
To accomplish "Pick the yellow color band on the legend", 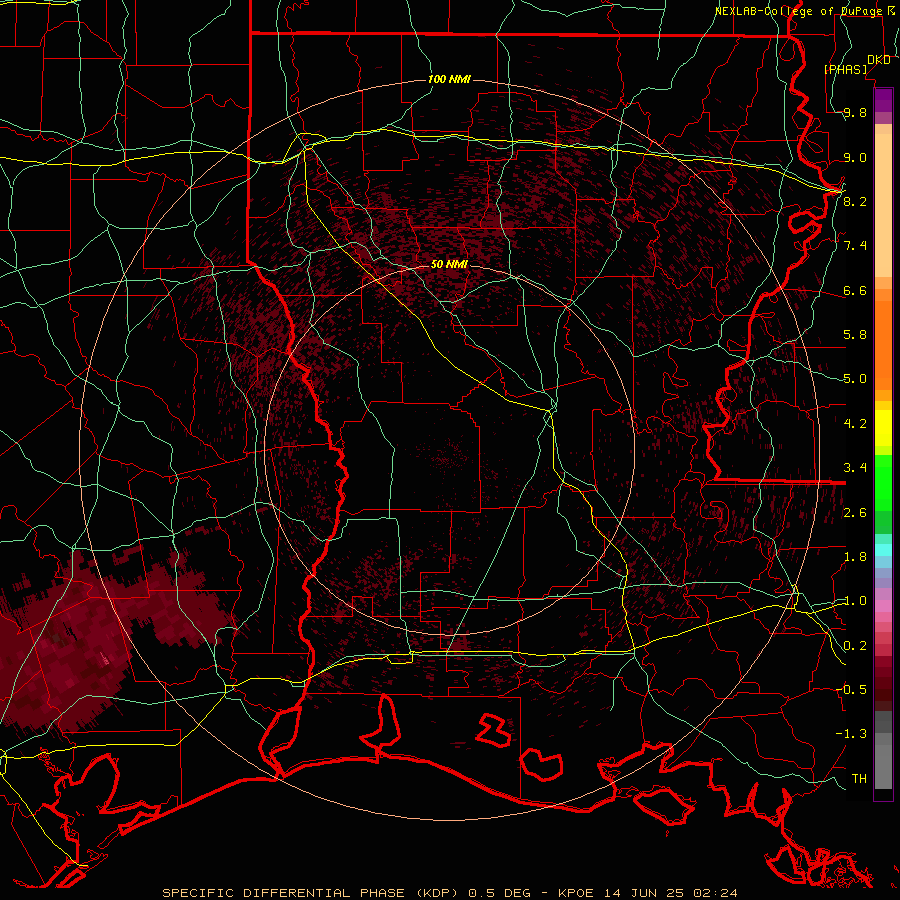I will point(883,428).
